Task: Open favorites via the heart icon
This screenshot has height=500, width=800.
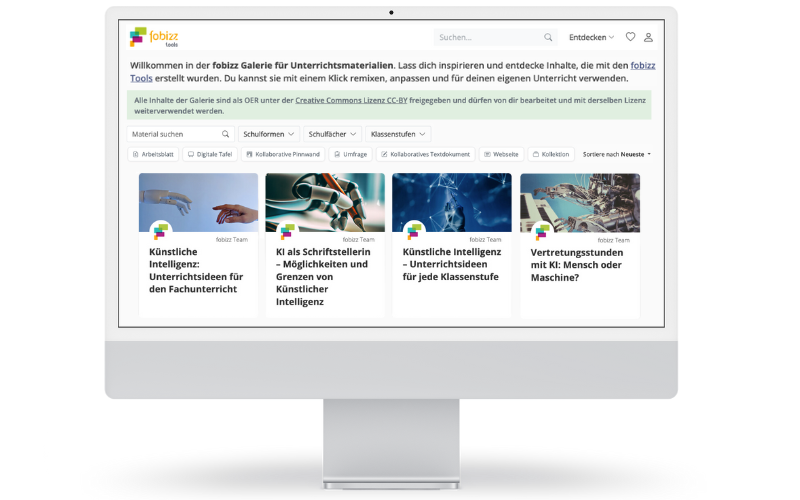Action: tap(630, 38)
